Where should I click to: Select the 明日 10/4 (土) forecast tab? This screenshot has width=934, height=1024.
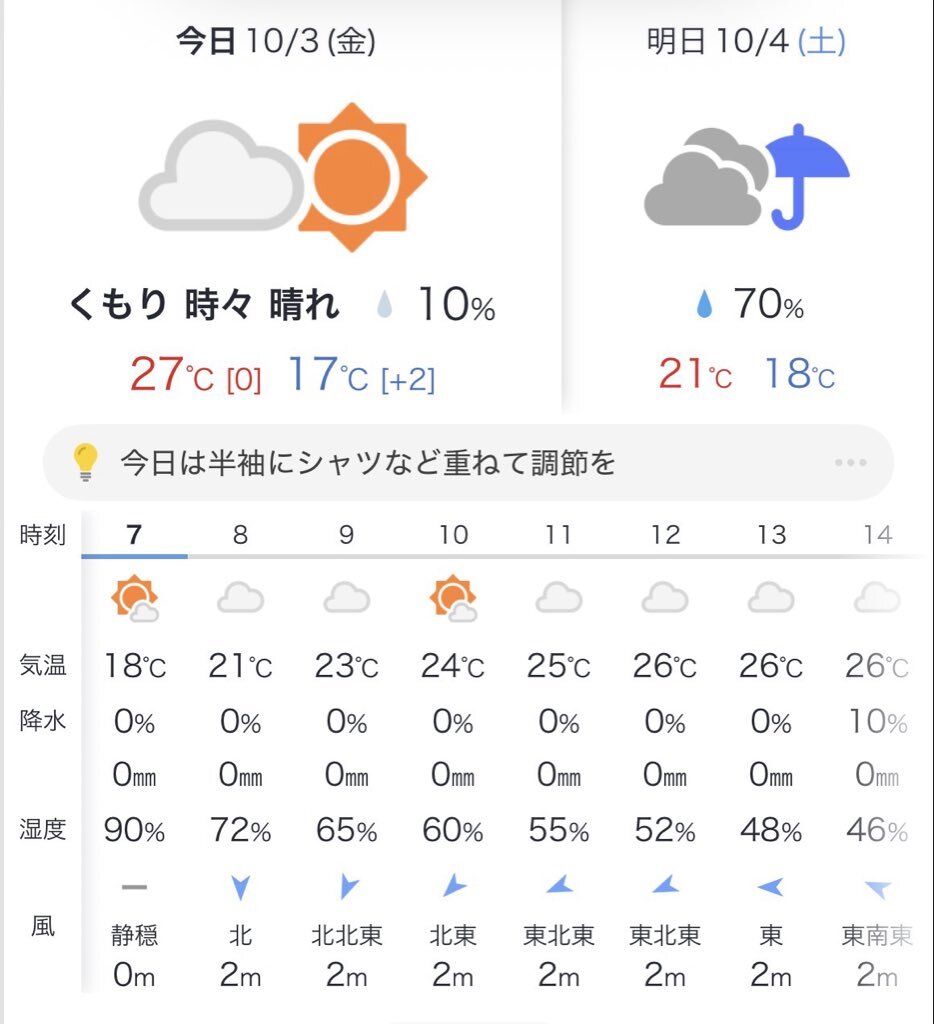[x=746, y=42]
